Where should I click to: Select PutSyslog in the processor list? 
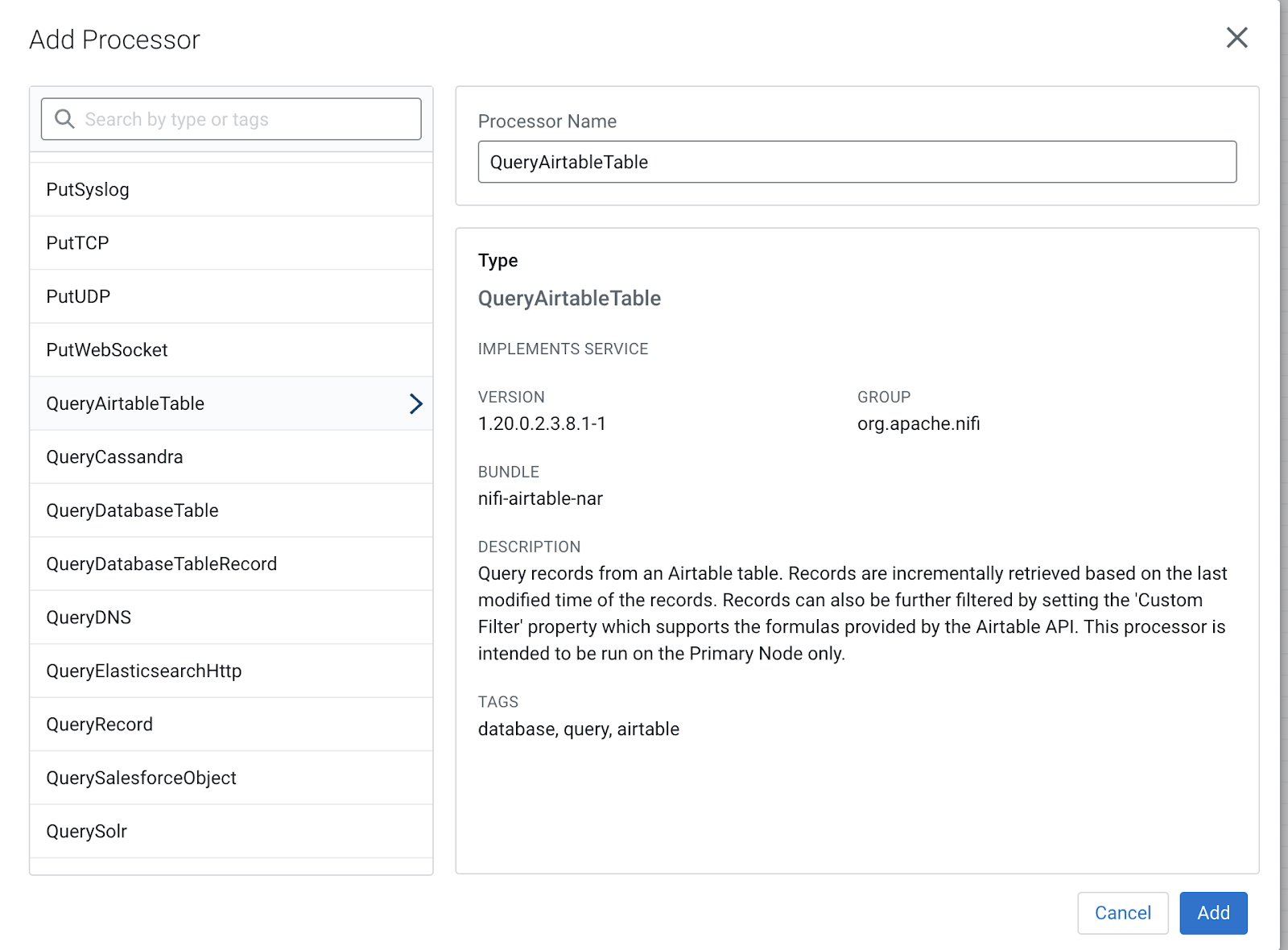(231, 189)
